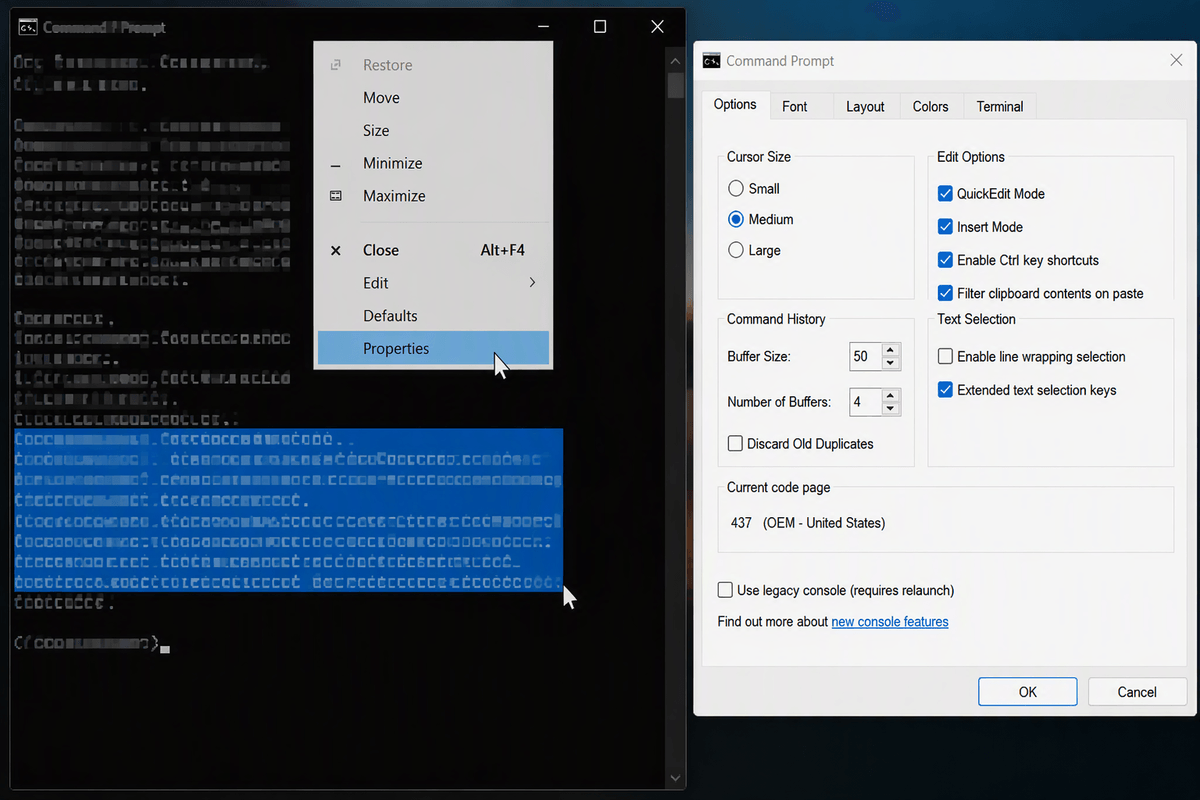Click OK in the Properties dialog

(1027, 692)
